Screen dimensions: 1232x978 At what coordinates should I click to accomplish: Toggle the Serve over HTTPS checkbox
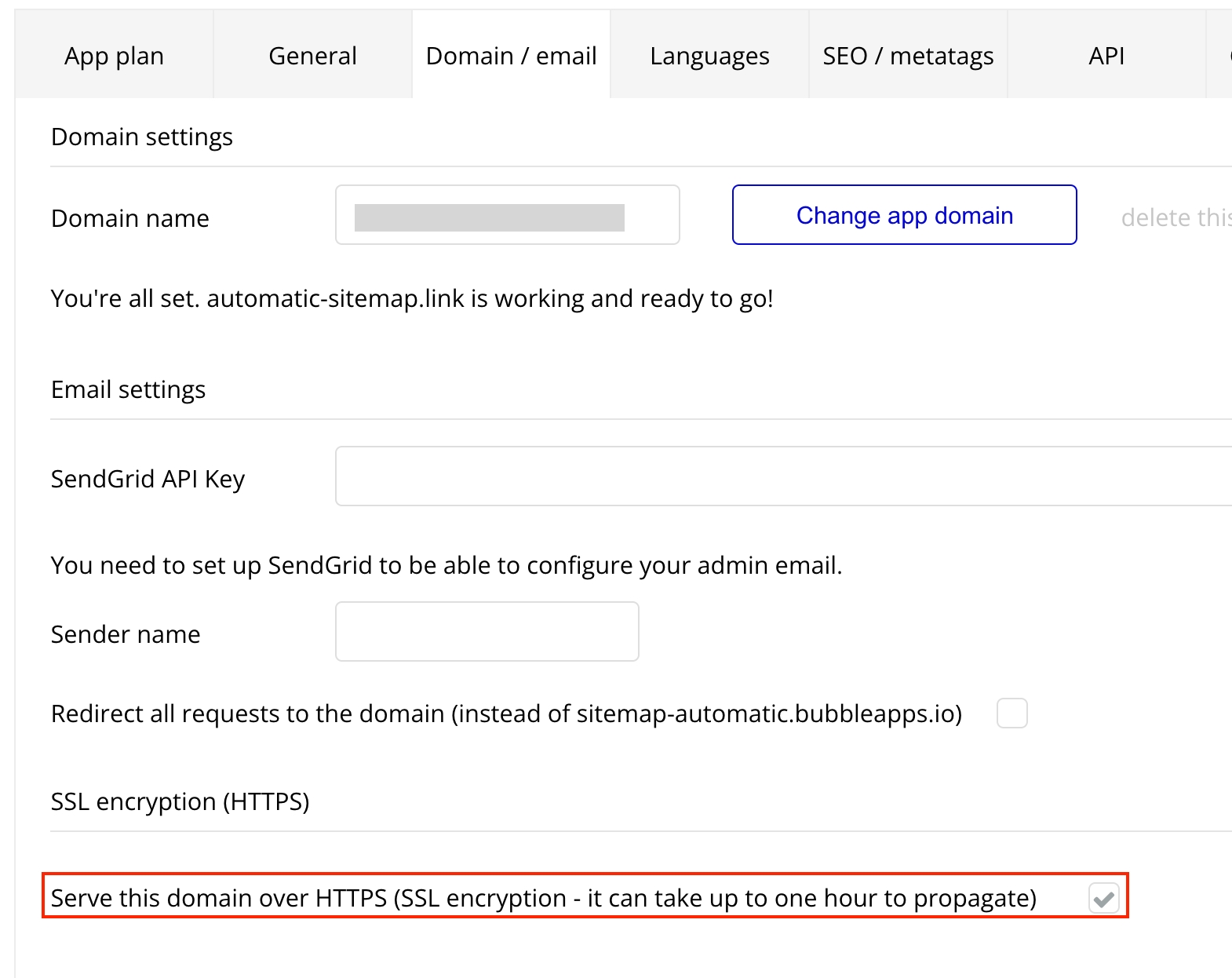pyautogui.click(x=1103, y=898)
